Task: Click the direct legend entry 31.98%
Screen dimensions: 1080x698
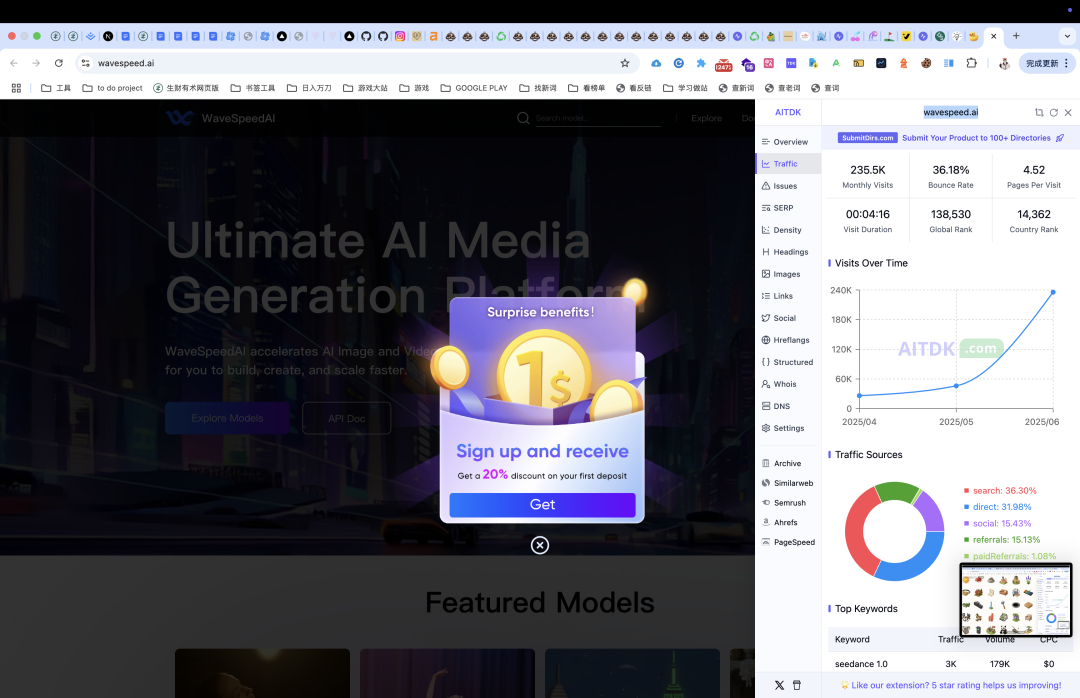Action: 997,507
